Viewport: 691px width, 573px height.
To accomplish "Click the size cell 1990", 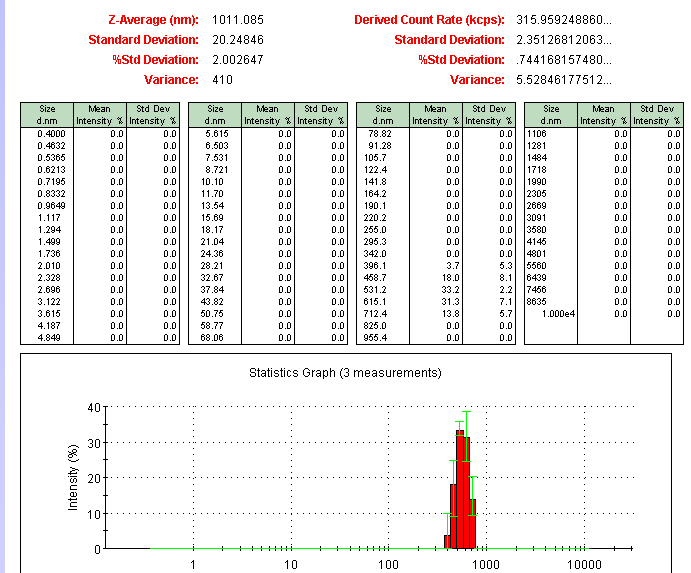I will [536, 182].
